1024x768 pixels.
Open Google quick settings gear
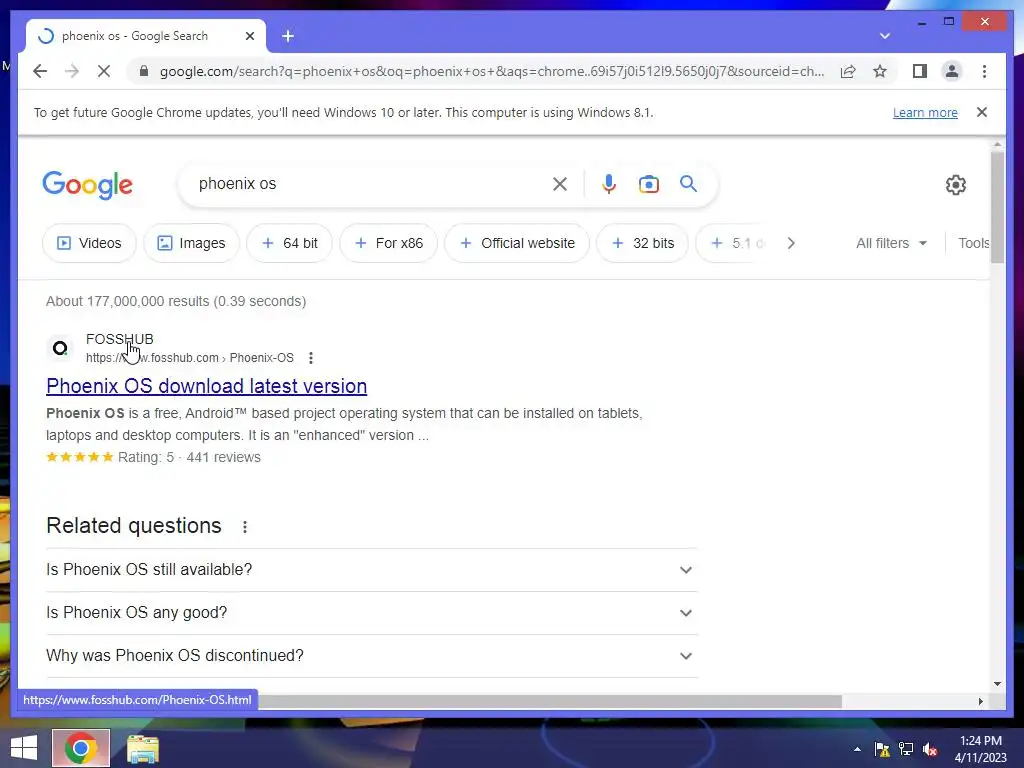tap(955, 185)
